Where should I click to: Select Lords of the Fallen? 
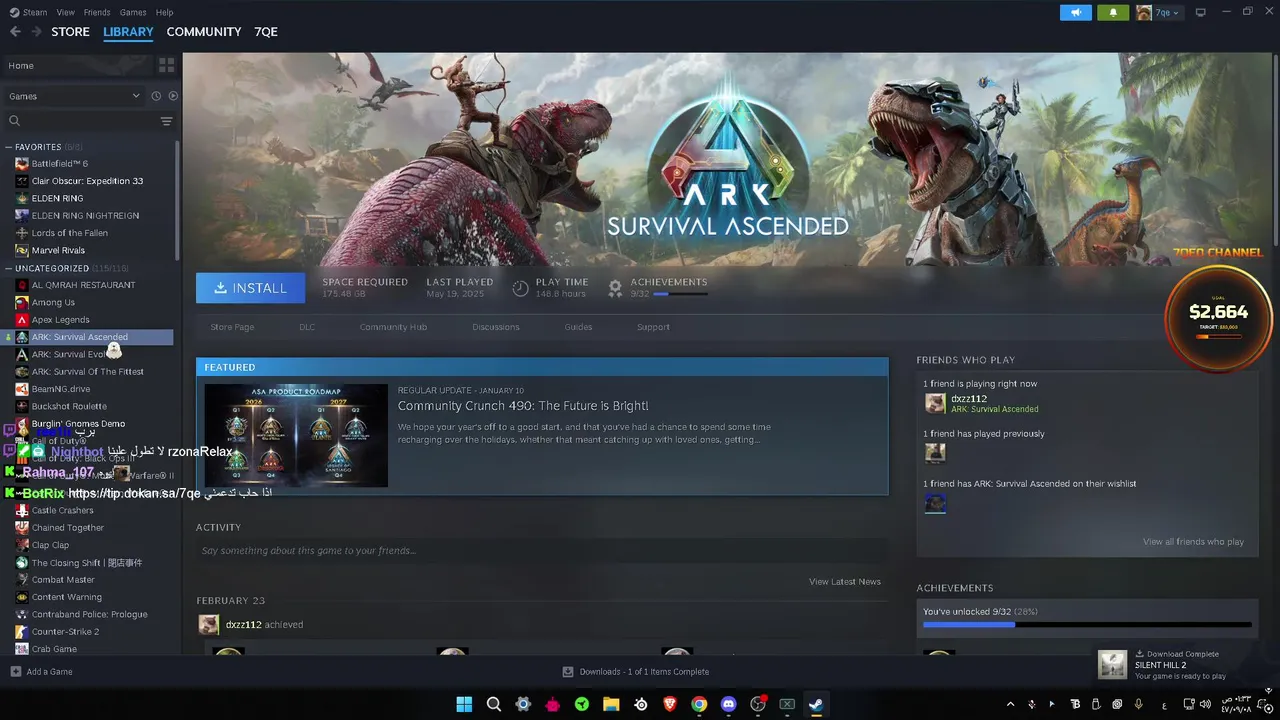click(70, 233)
